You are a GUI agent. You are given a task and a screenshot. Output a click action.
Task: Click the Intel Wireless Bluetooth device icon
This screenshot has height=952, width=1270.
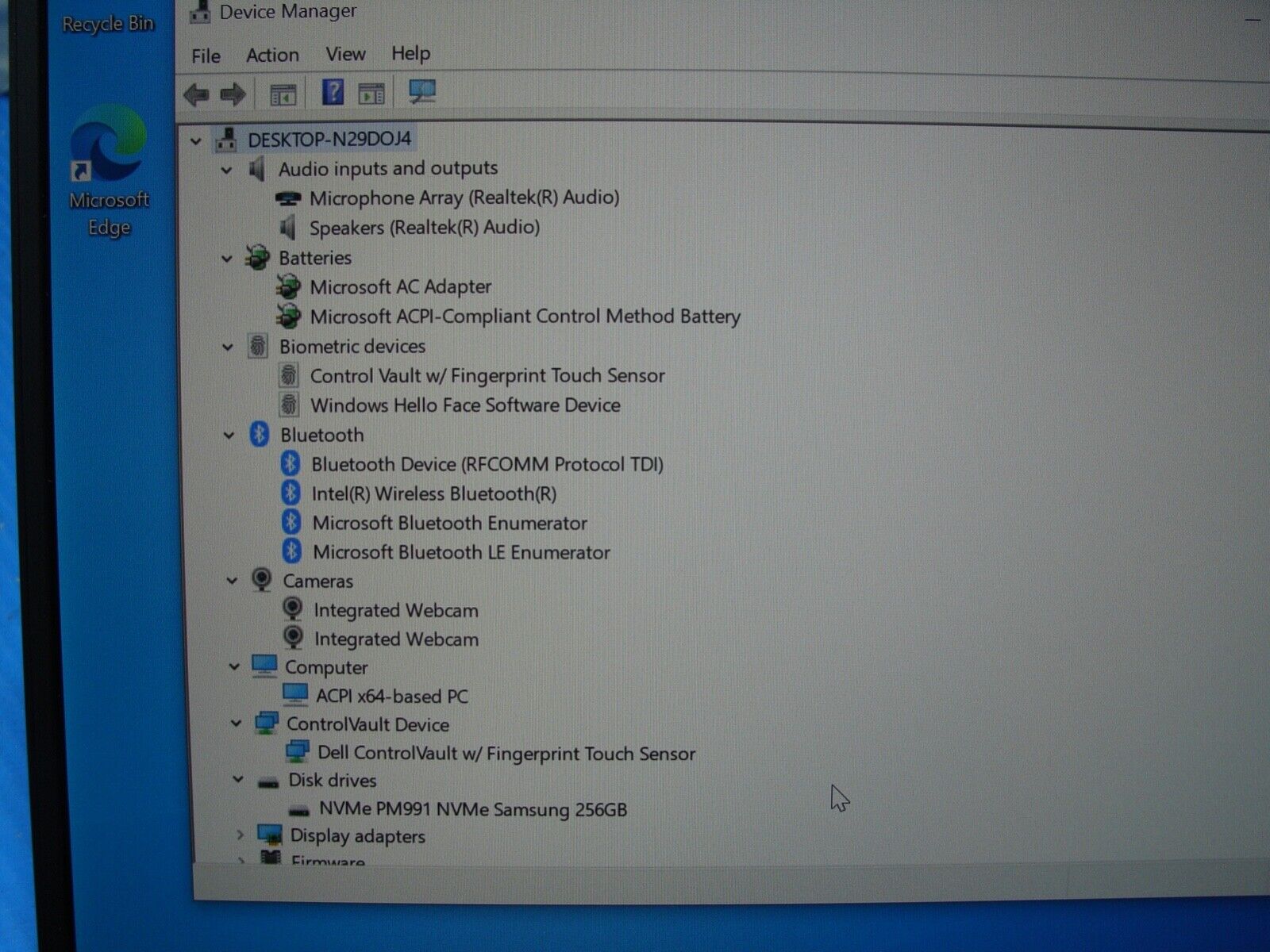pyautogui.click(x=291, y=493)
